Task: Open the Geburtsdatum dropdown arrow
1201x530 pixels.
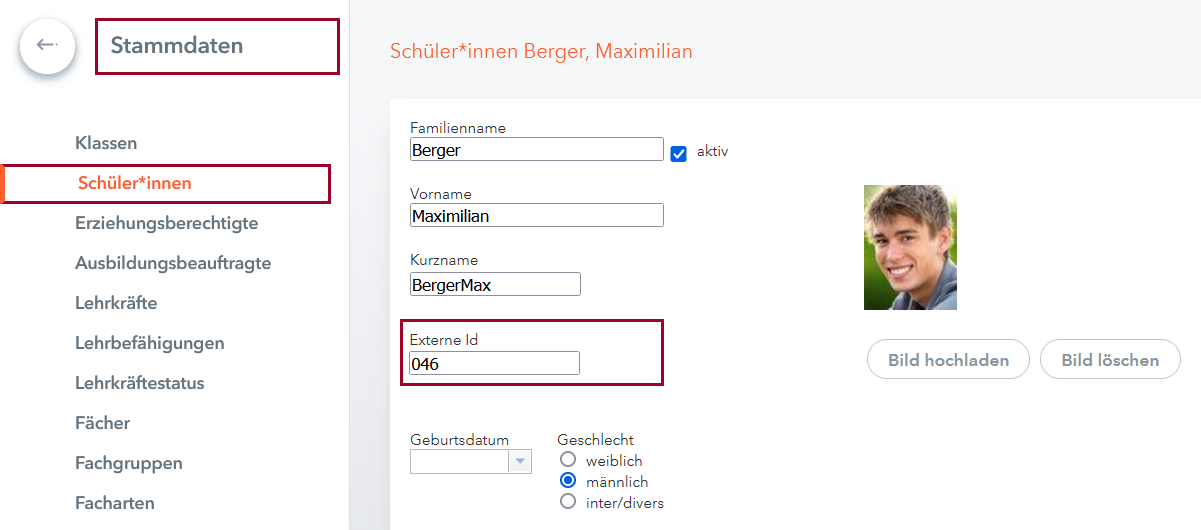Action: click(520, 461)
